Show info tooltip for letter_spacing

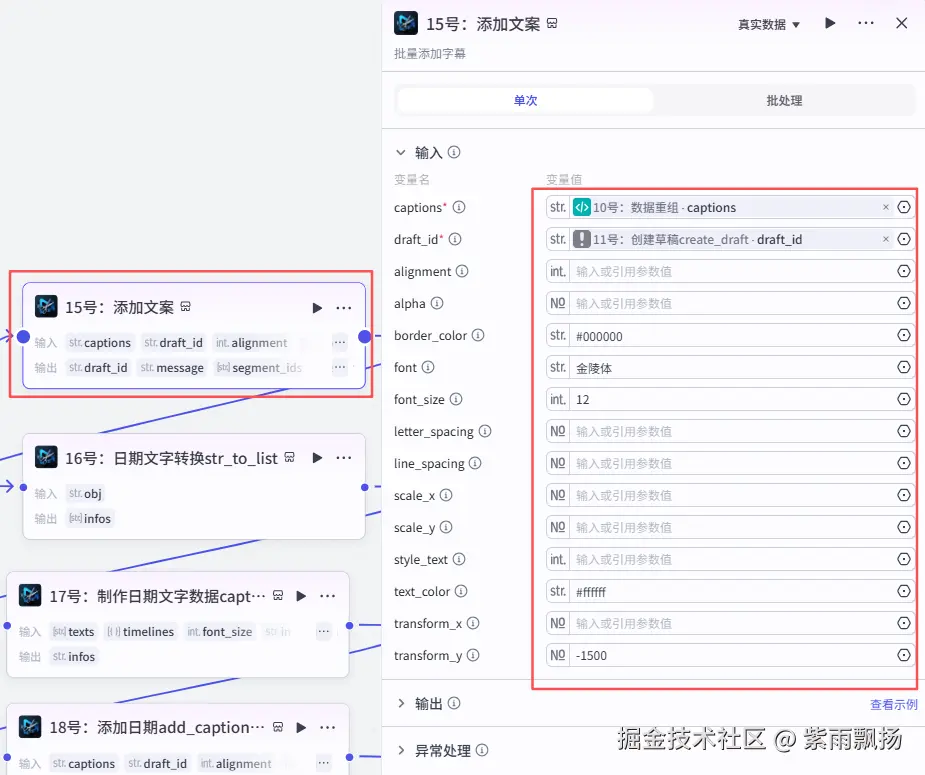(484, 431)
